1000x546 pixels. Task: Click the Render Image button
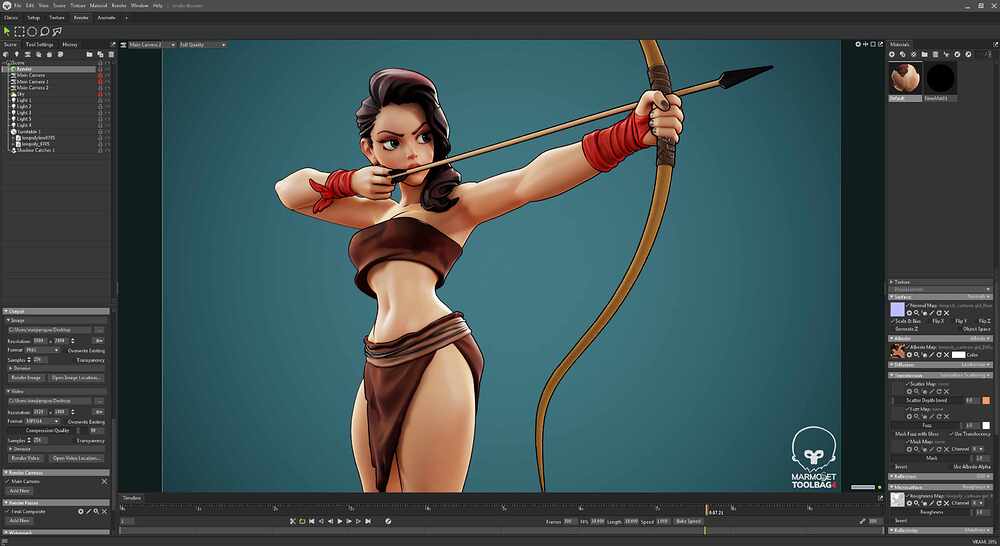(27, 378)
